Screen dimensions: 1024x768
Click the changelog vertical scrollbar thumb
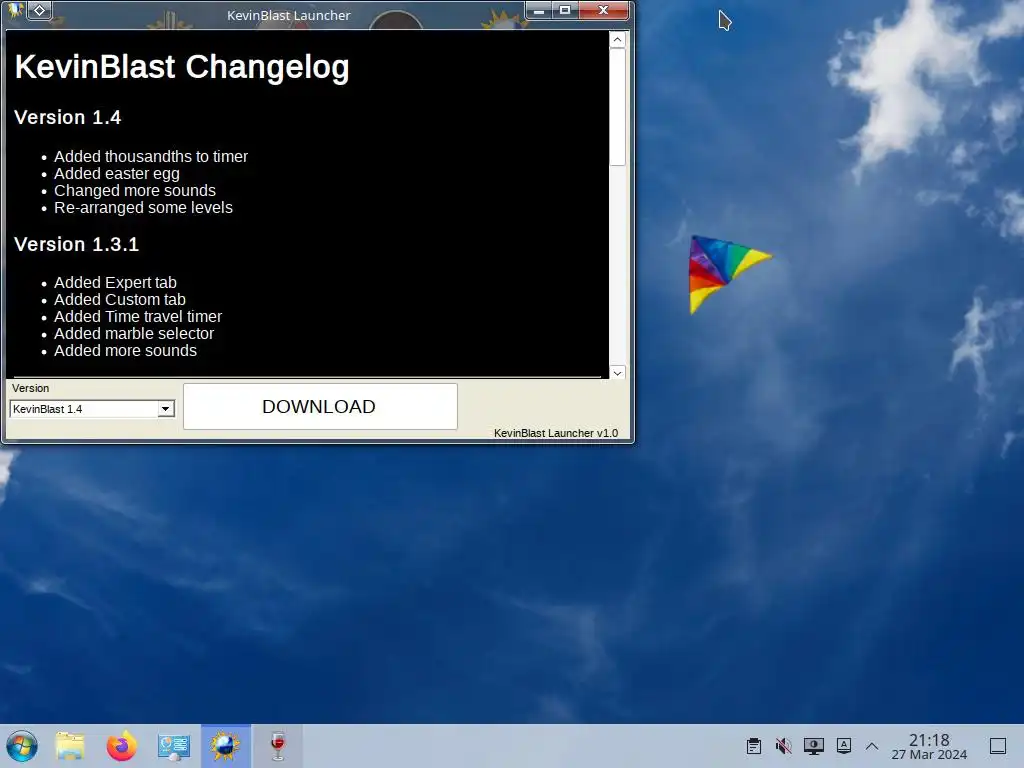click(x=617, y=106)
